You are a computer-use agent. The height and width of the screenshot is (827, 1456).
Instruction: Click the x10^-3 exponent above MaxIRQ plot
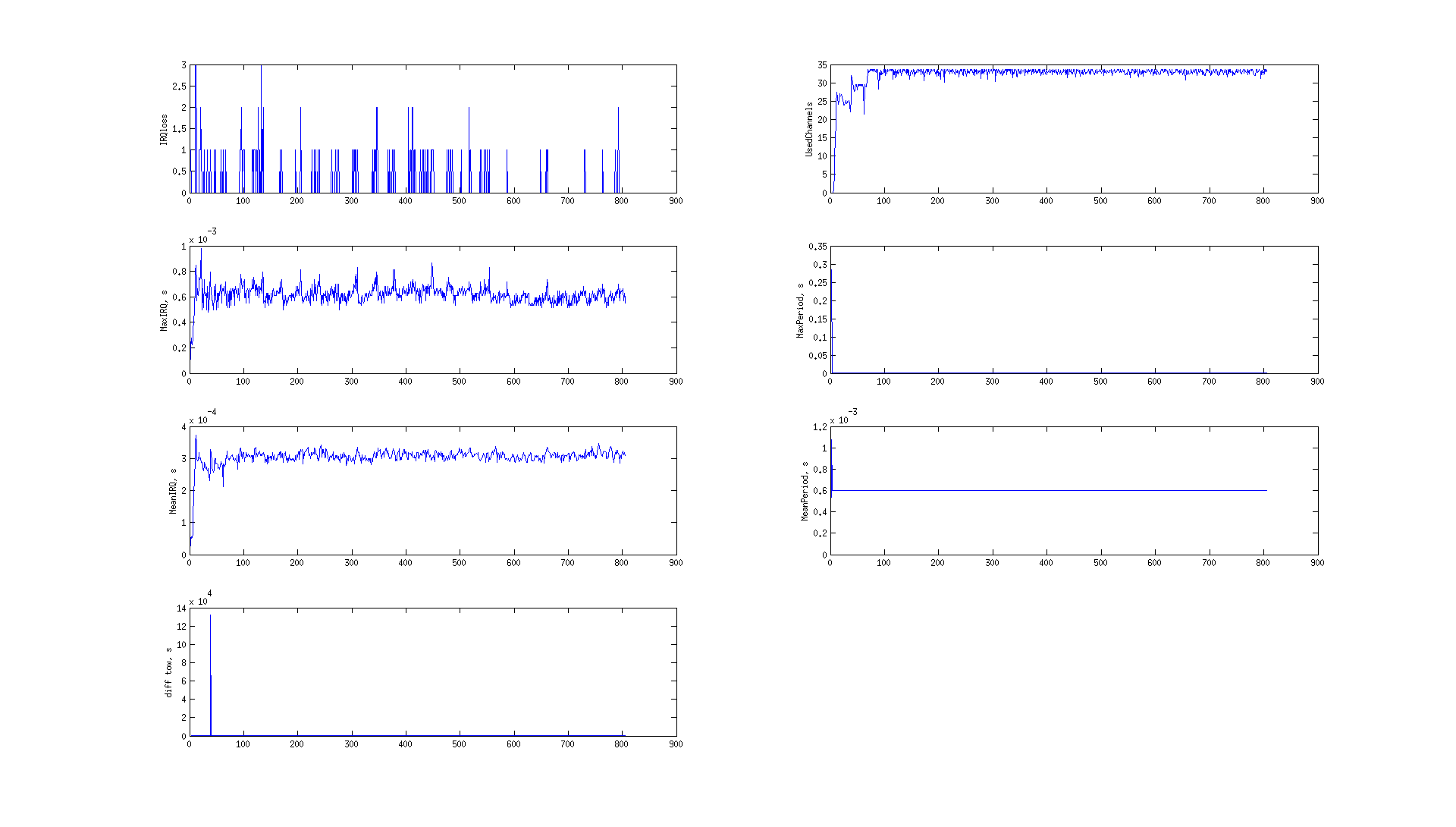[202, 237]
